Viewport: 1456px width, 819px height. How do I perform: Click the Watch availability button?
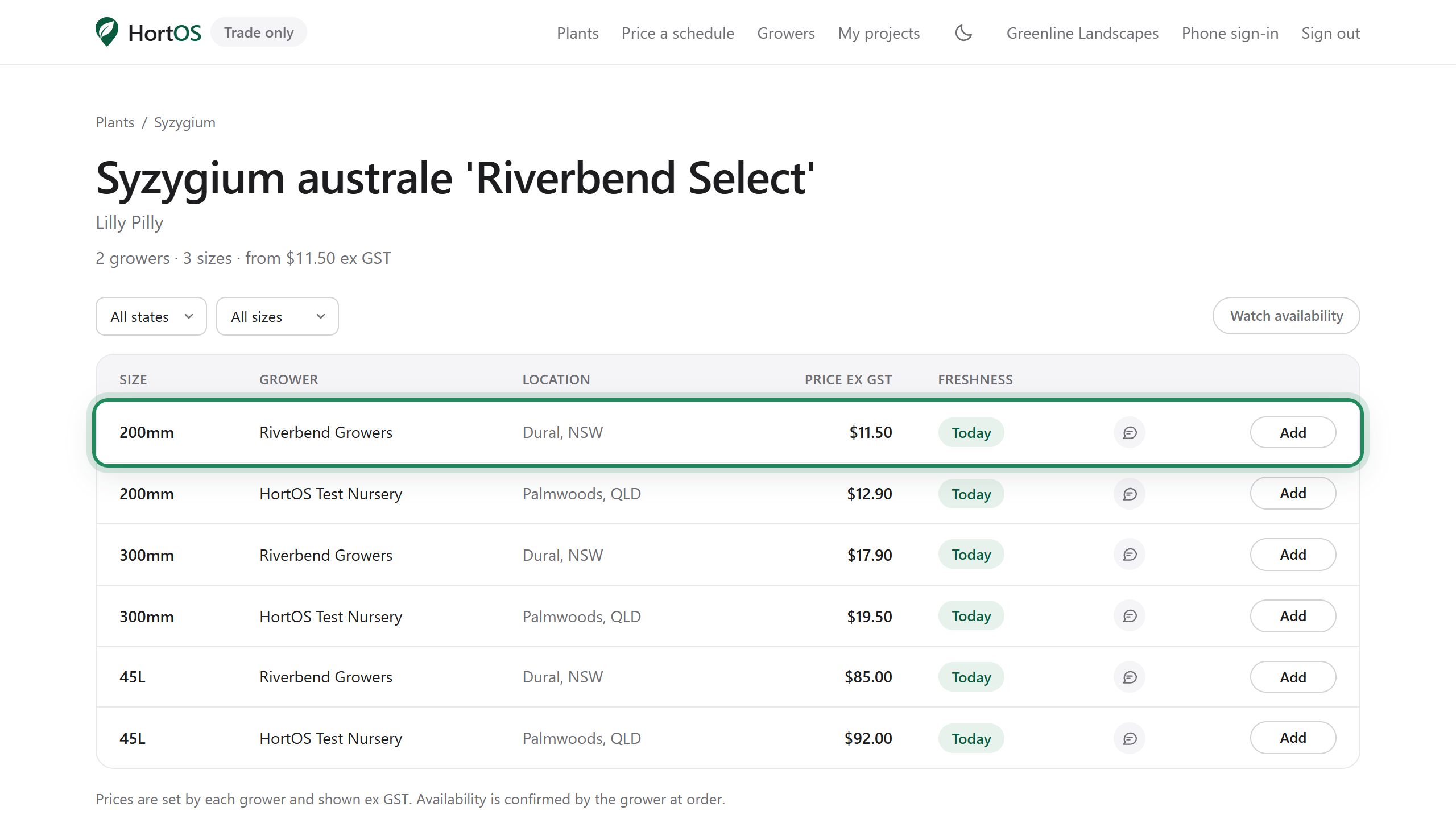click(x=1286, y=316)
